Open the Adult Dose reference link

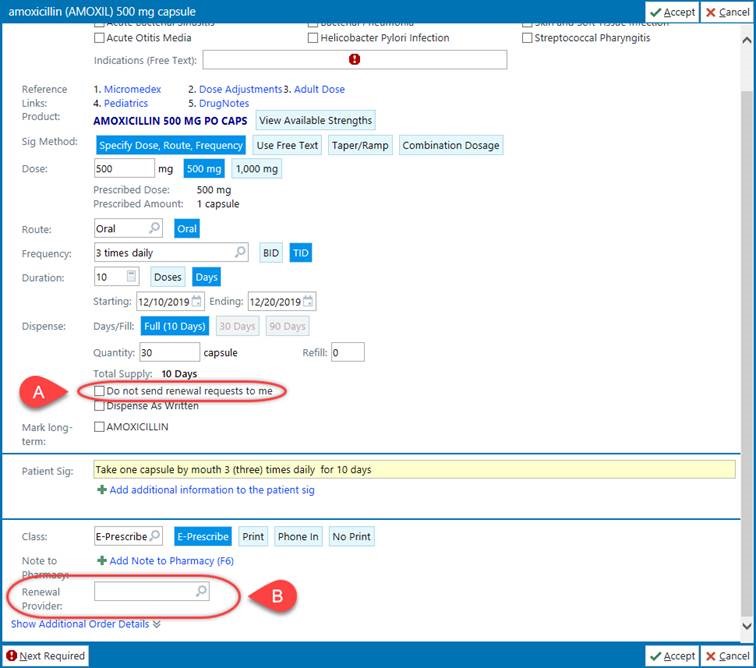pyautogui.click(x=319, y=89)
